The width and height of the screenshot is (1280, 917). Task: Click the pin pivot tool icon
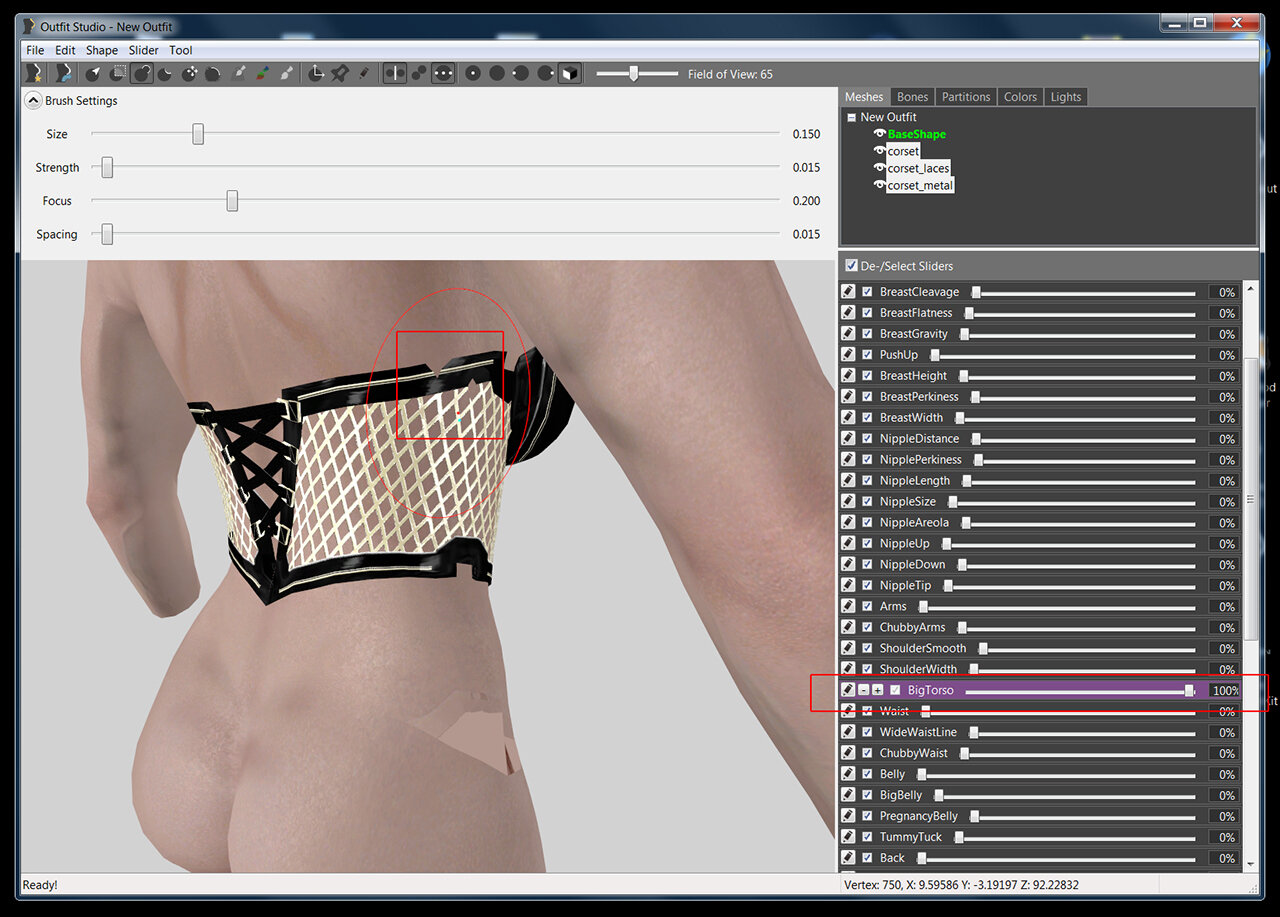click(340, 73)
